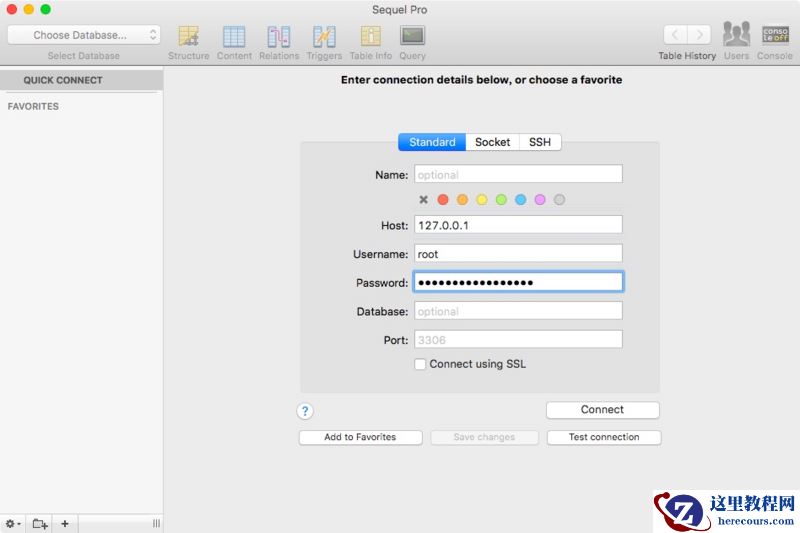Screen dimensions: 800x533
Task: Pick the blue color swatch
Action: click(x=520, y=199)
